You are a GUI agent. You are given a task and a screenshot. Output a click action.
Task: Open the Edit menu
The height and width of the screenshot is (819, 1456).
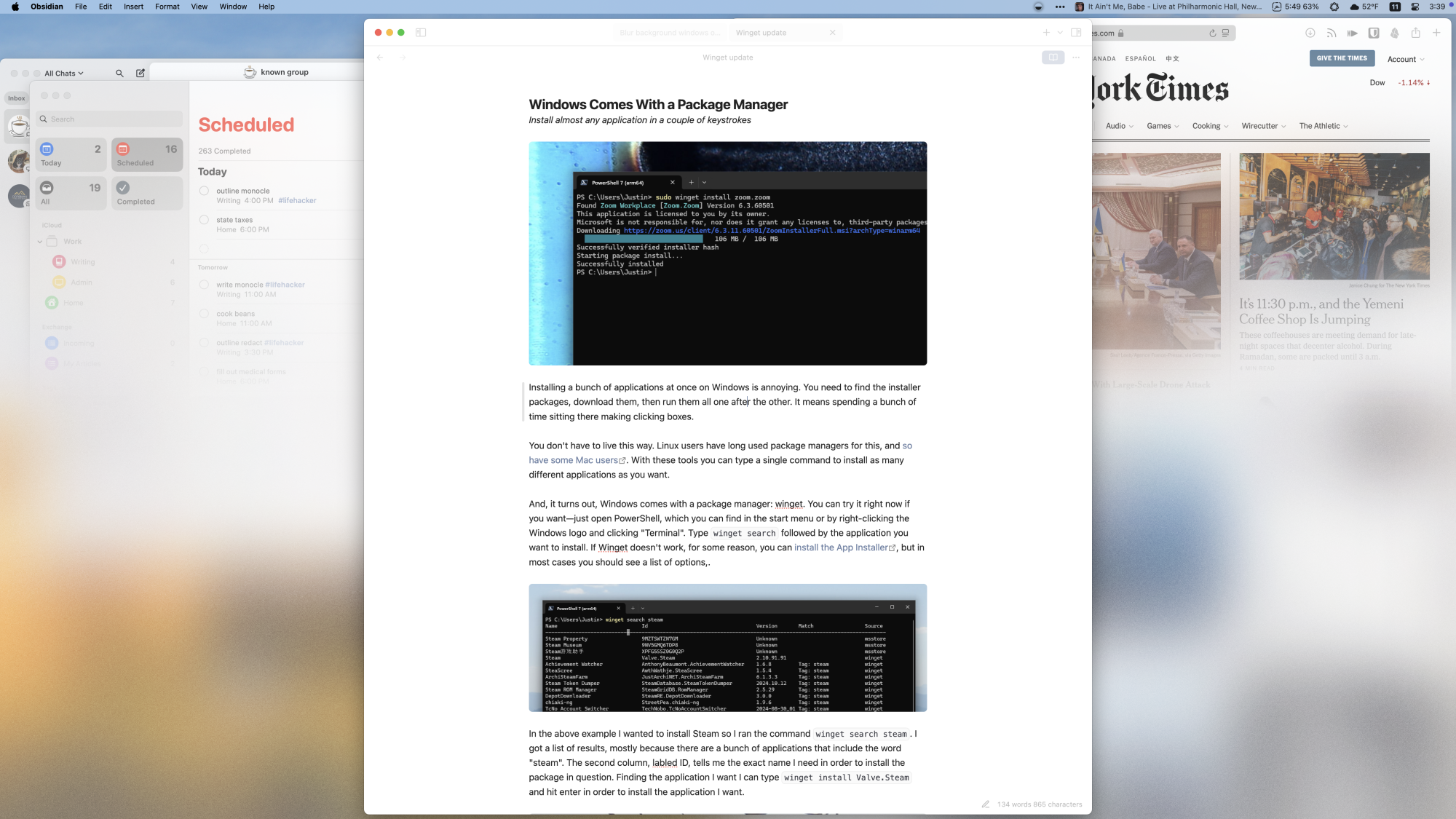[x=106, y=7]
